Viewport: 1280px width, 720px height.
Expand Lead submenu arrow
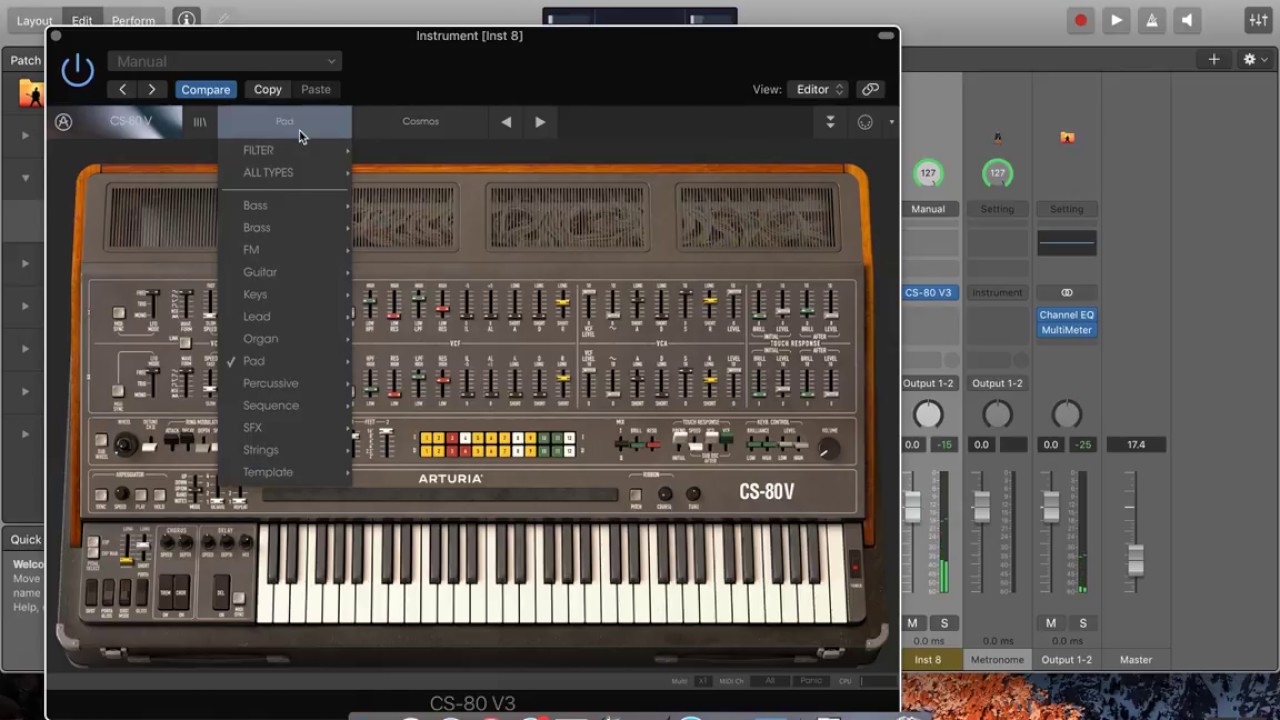click(x=348, y=316)
